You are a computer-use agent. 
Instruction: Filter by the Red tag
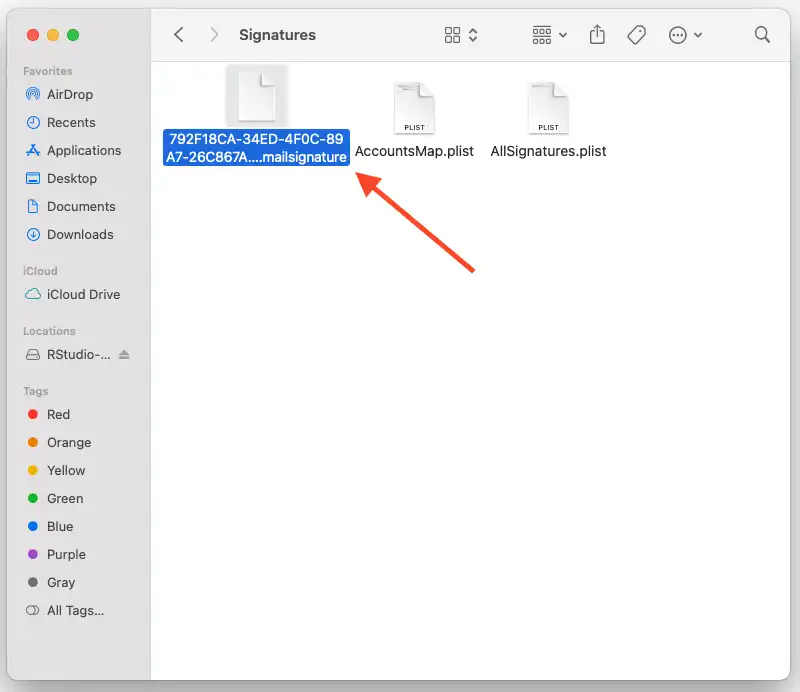point(58,414)
